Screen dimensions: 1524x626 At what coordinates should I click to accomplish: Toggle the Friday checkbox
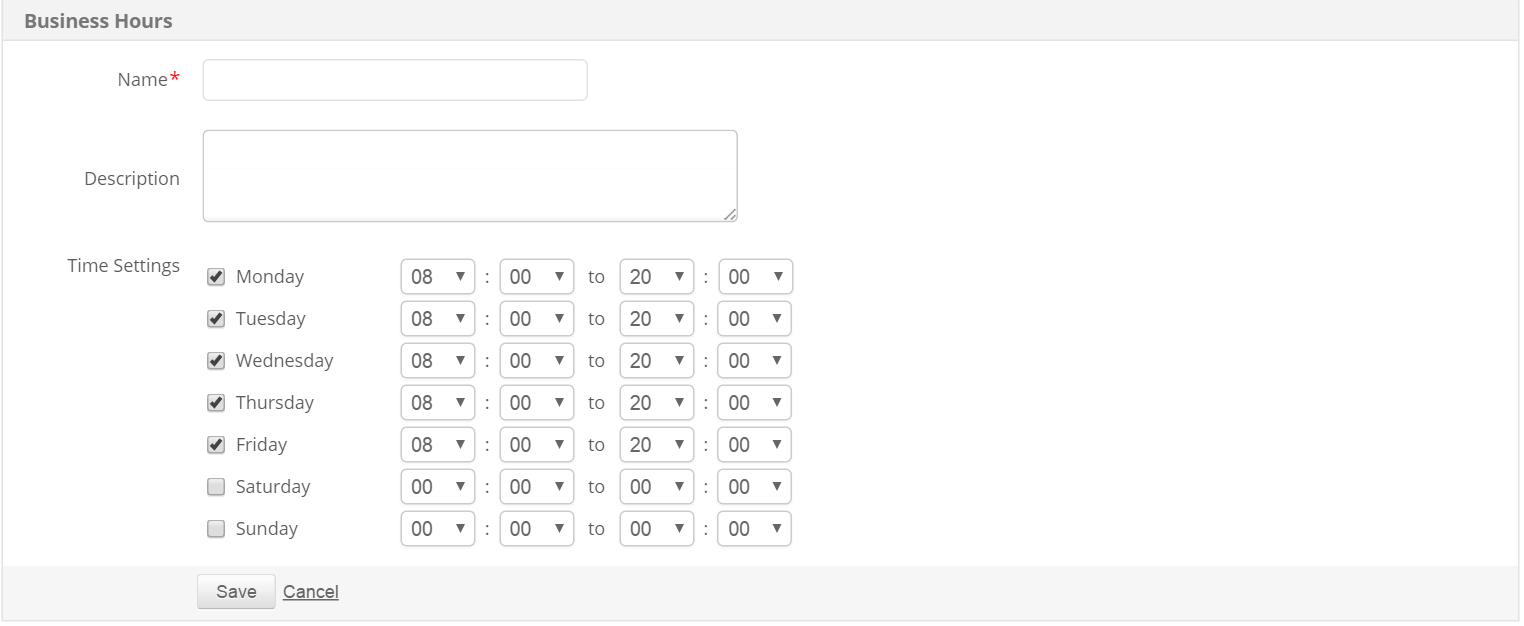click(215, 445)
